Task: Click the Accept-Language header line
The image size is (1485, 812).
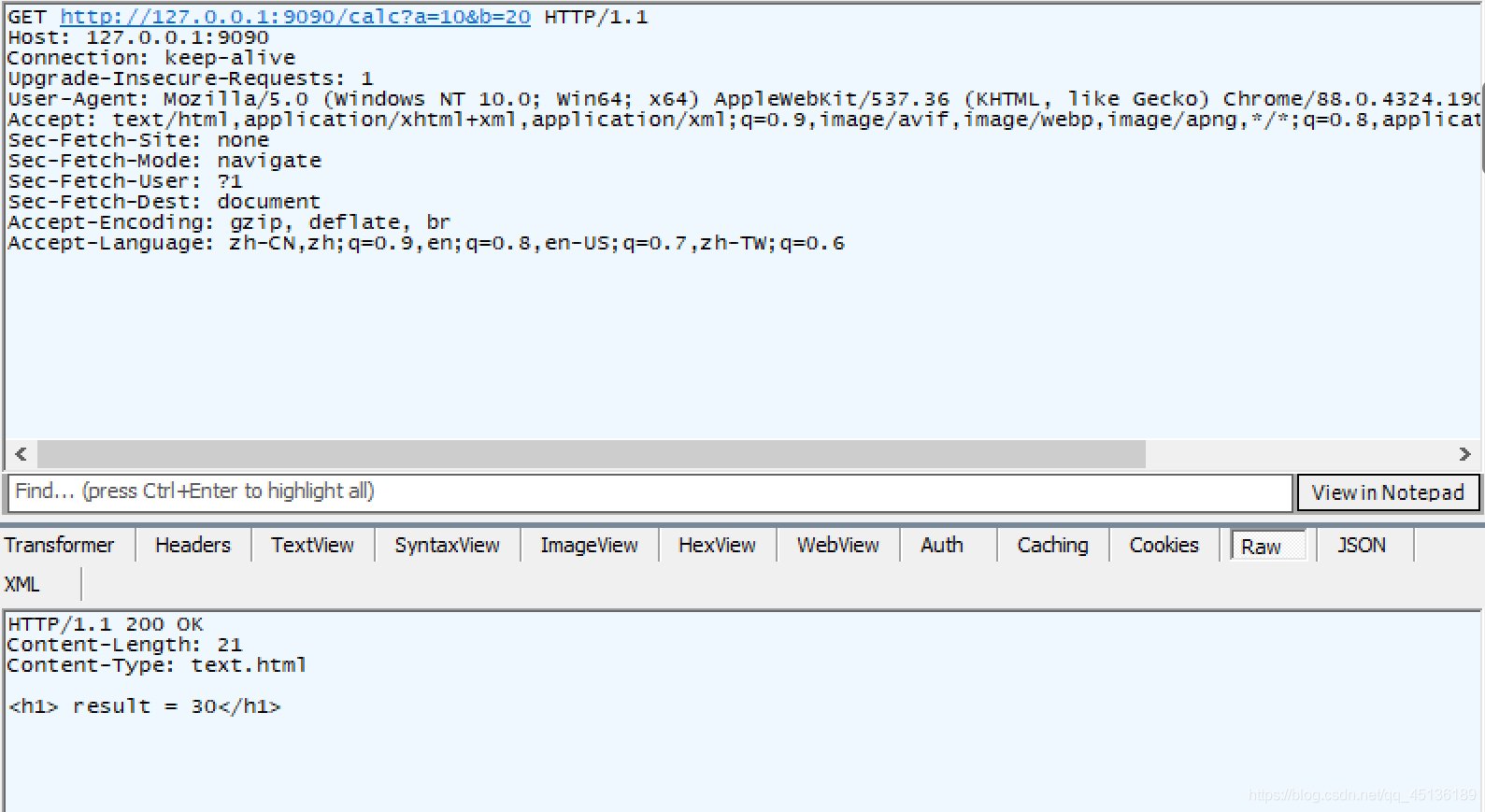Action: [426, 243]
